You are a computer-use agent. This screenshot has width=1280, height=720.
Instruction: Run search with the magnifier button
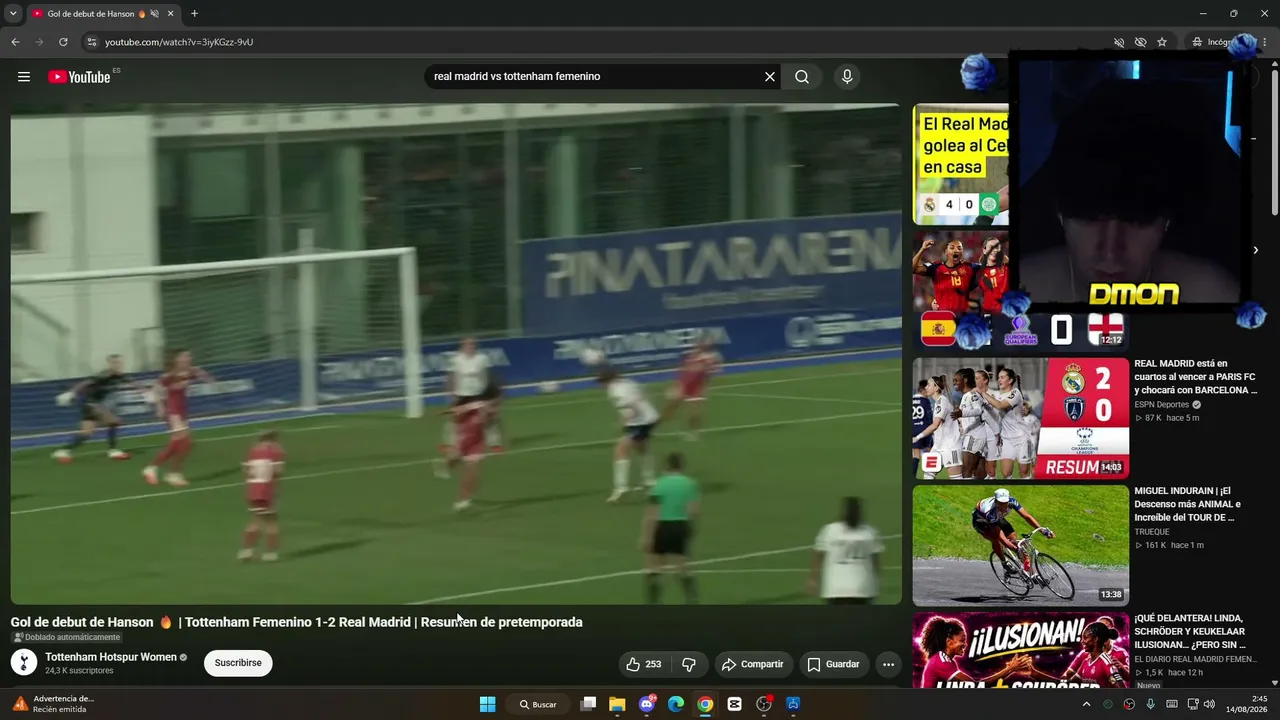[802, 77]
